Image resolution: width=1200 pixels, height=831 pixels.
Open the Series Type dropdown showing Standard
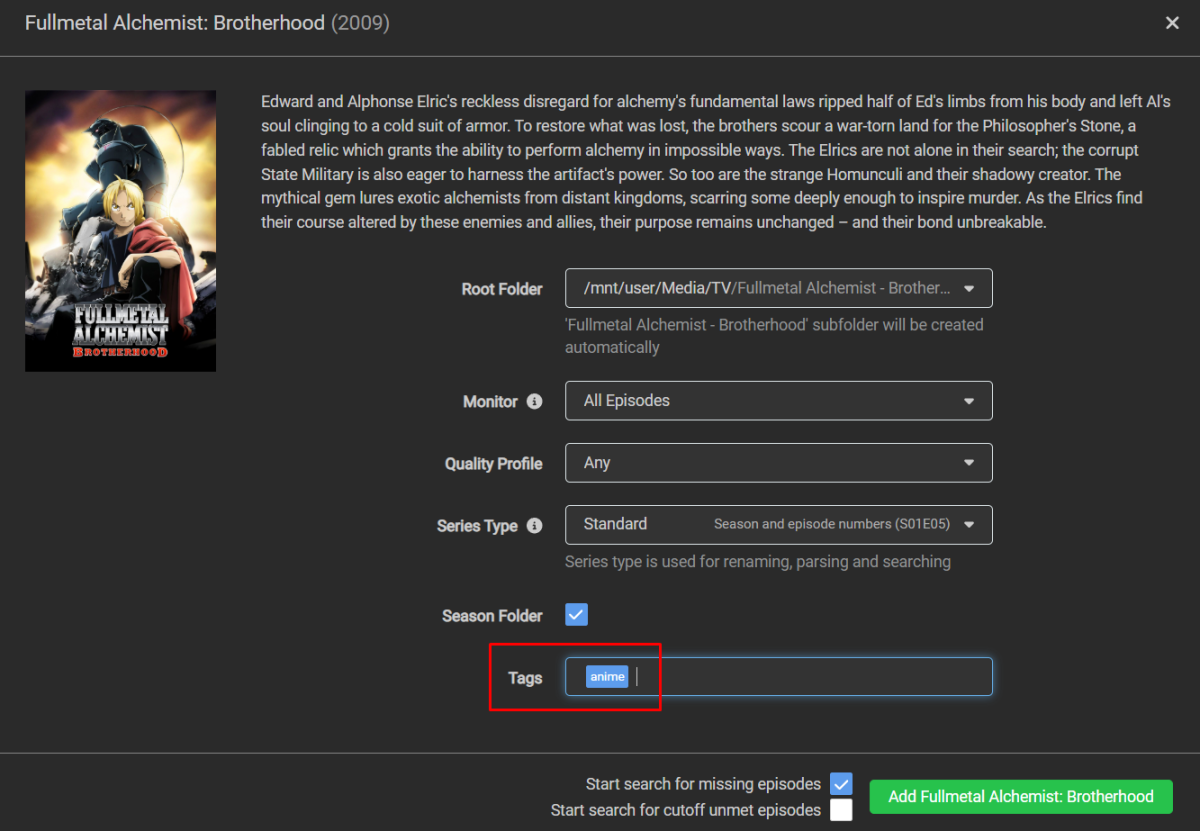pyautogui.click(x=778, y=524)
